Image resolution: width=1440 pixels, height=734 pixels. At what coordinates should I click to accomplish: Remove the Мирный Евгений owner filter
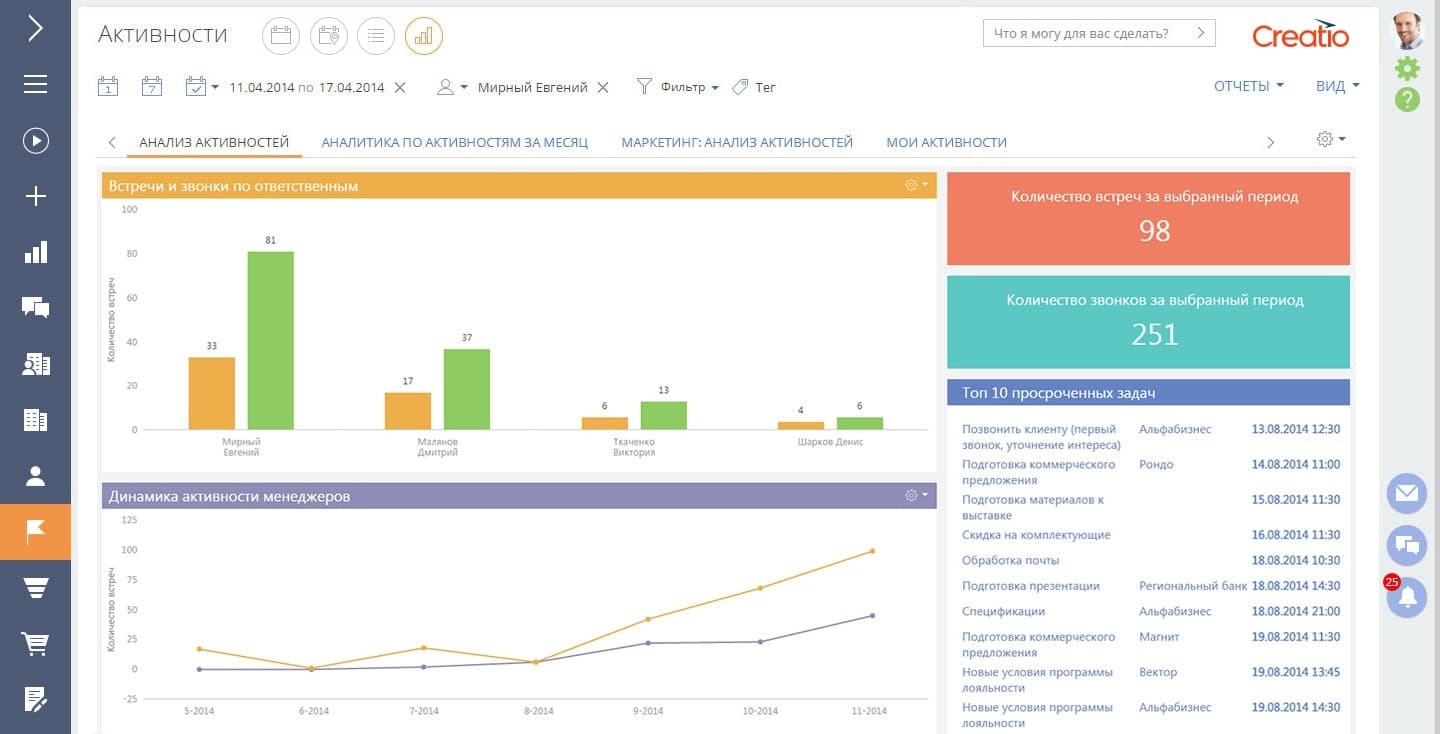point(603,87)
